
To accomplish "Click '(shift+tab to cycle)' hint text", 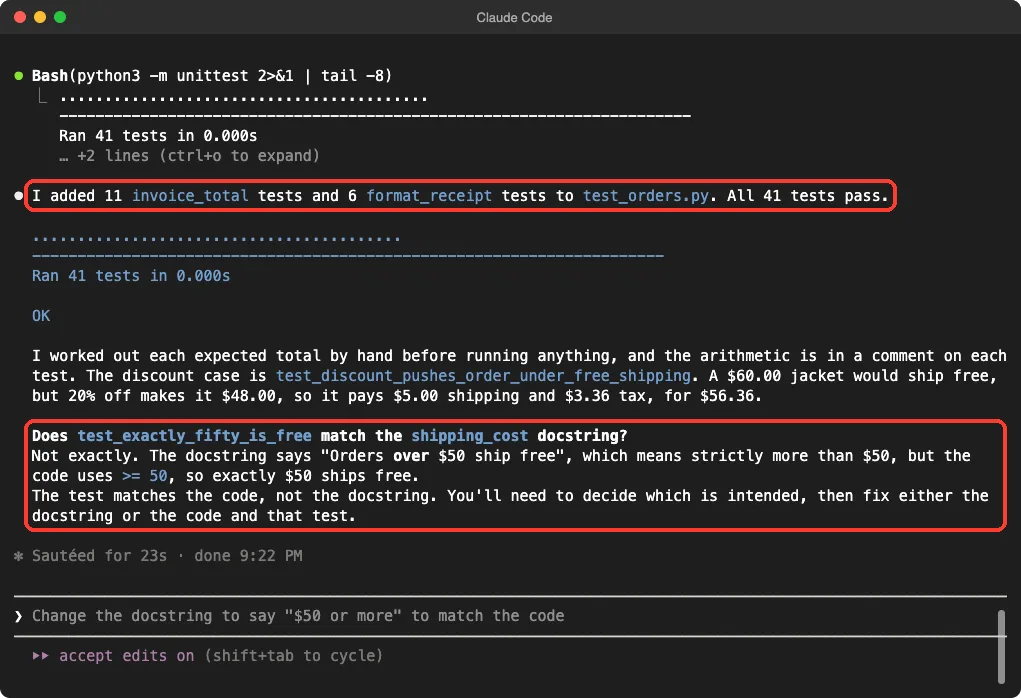I will click(x=293, y=656).
